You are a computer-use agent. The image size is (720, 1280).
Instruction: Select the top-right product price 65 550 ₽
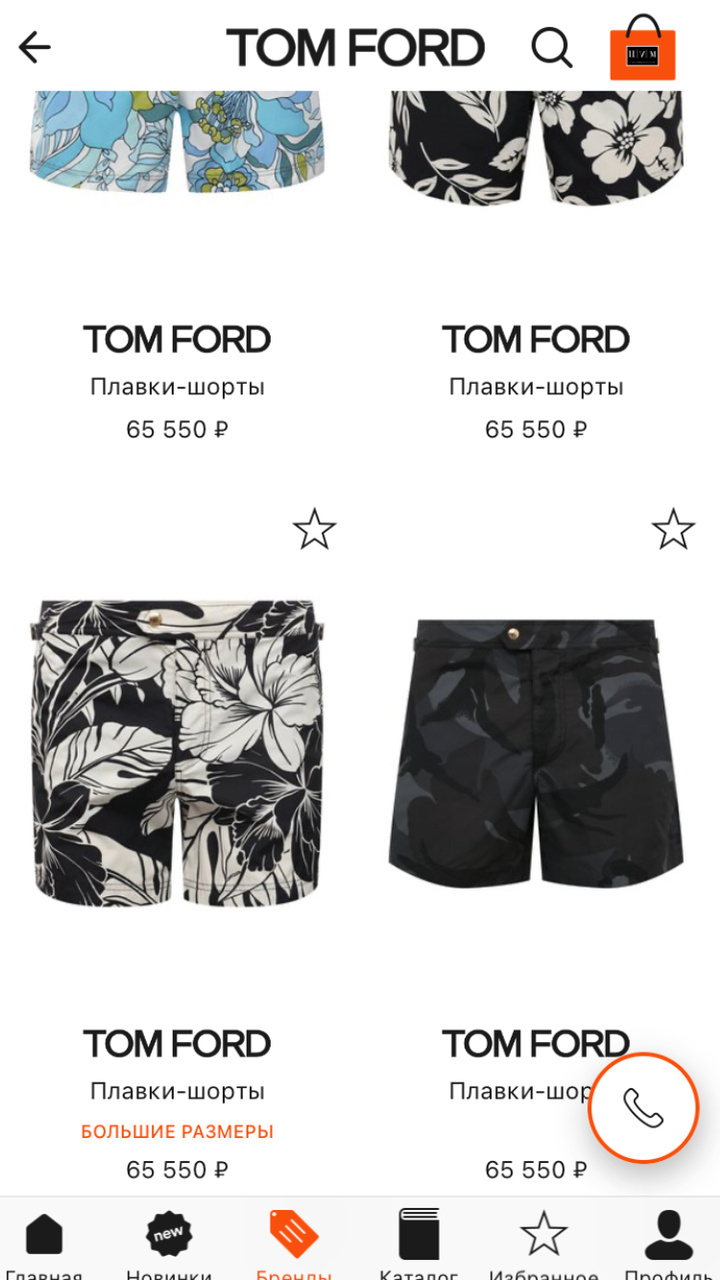(536, 430)
